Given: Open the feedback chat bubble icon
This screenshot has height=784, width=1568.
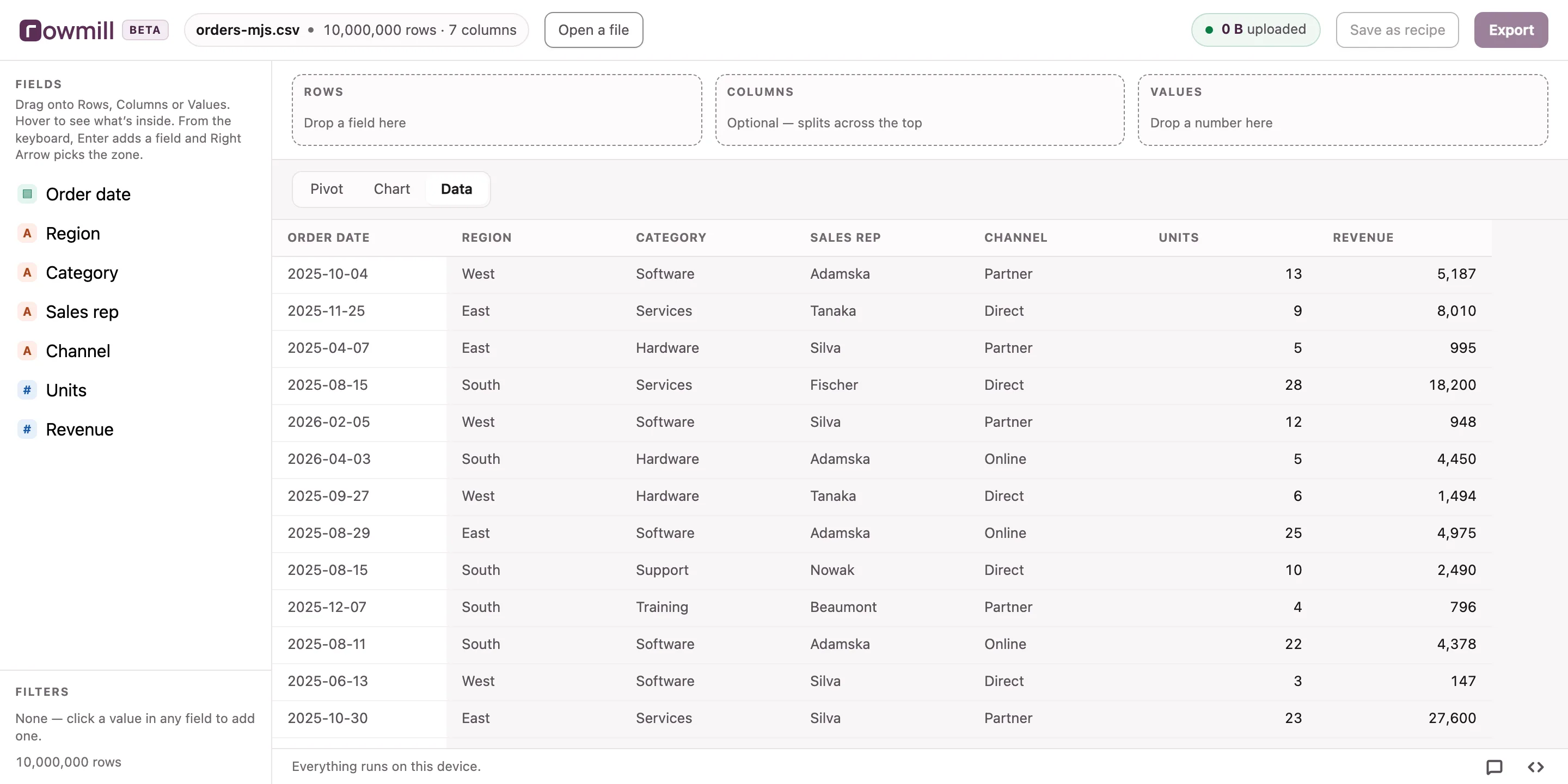Looking at the screenshot, I should coord(1494,767).
